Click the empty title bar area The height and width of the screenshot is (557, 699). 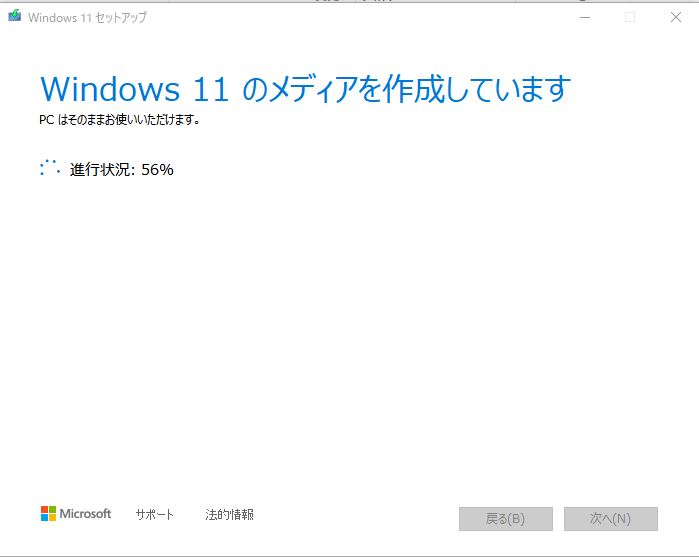pos(357,17)
